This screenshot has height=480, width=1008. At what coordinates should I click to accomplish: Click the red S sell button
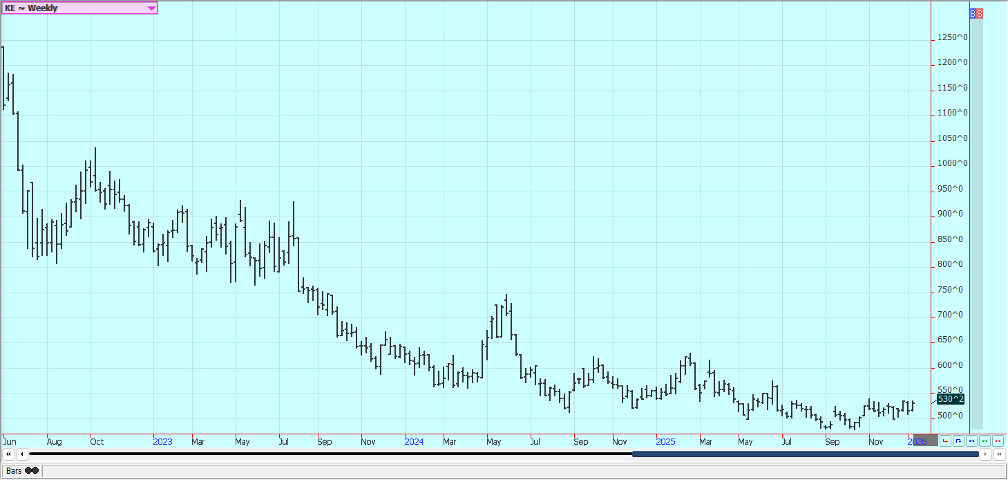[x=979, y=14]
